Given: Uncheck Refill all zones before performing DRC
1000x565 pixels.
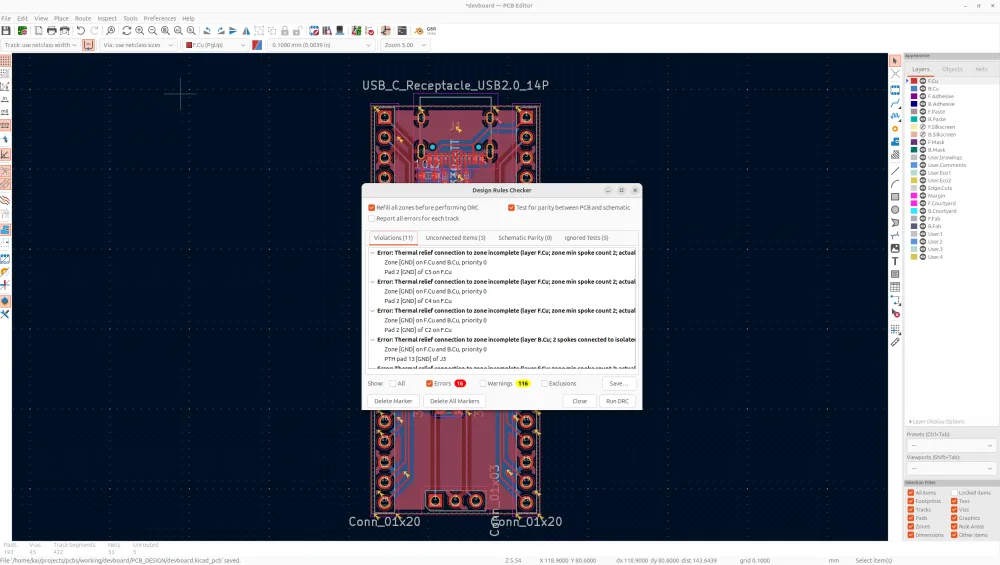Looking at the screenshot, I should click(372, 207).
